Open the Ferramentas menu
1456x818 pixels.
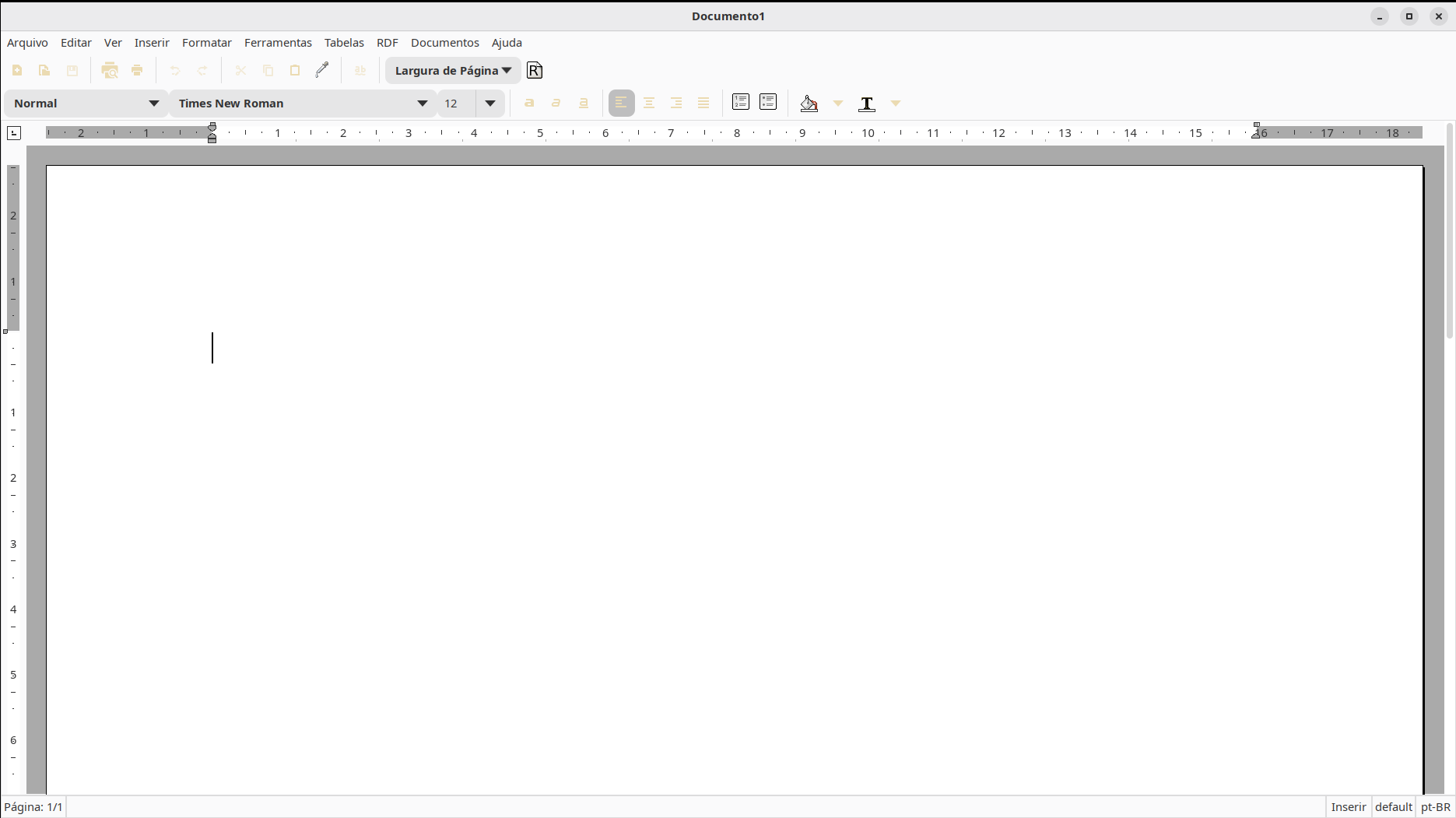coord(278,43)
